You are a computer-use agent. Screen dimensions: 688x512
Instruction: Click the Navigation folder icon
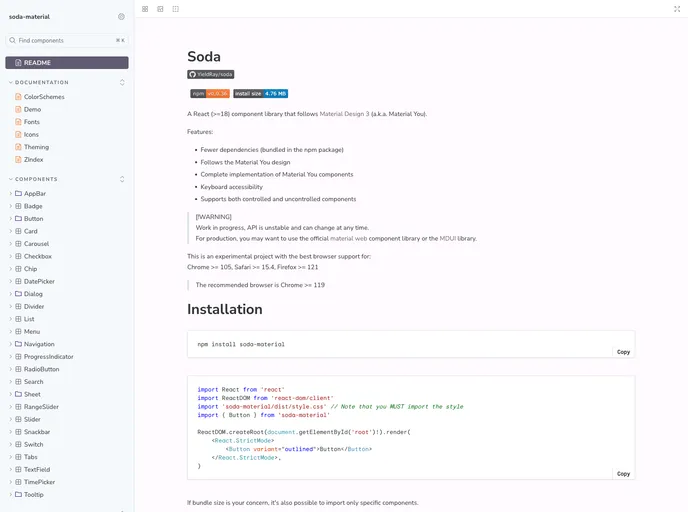pos(18,344)
